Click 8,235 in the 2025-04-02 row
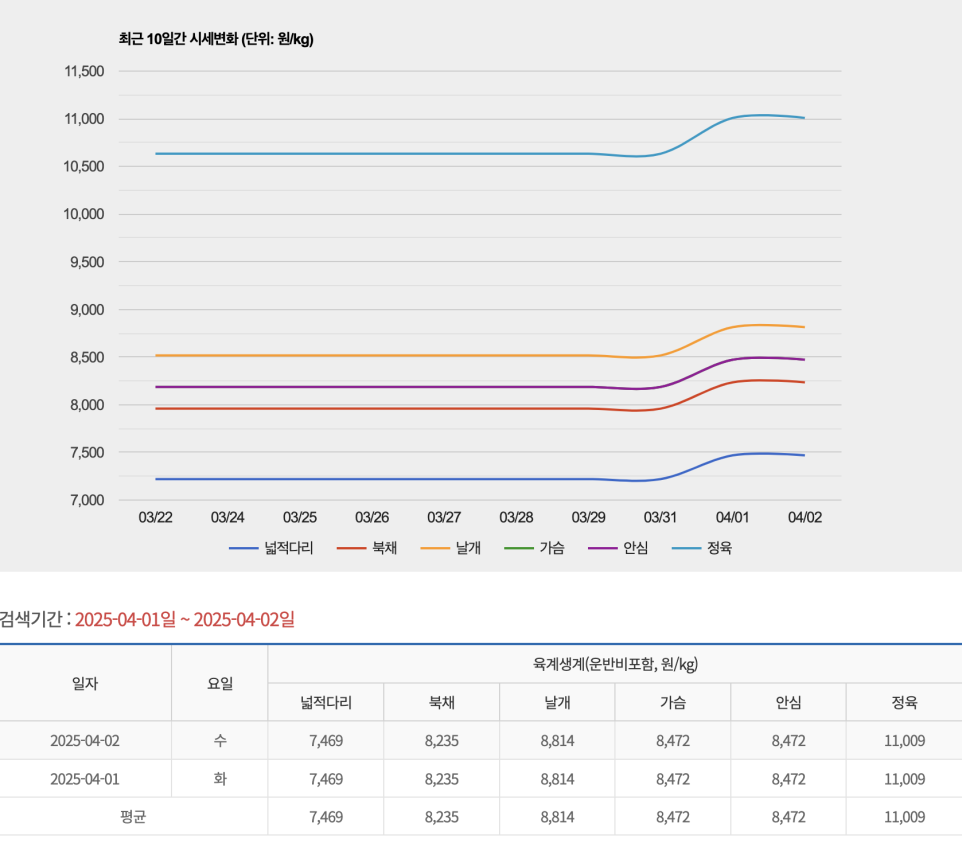Screen dimensions: 966x843 pos(442,741)
